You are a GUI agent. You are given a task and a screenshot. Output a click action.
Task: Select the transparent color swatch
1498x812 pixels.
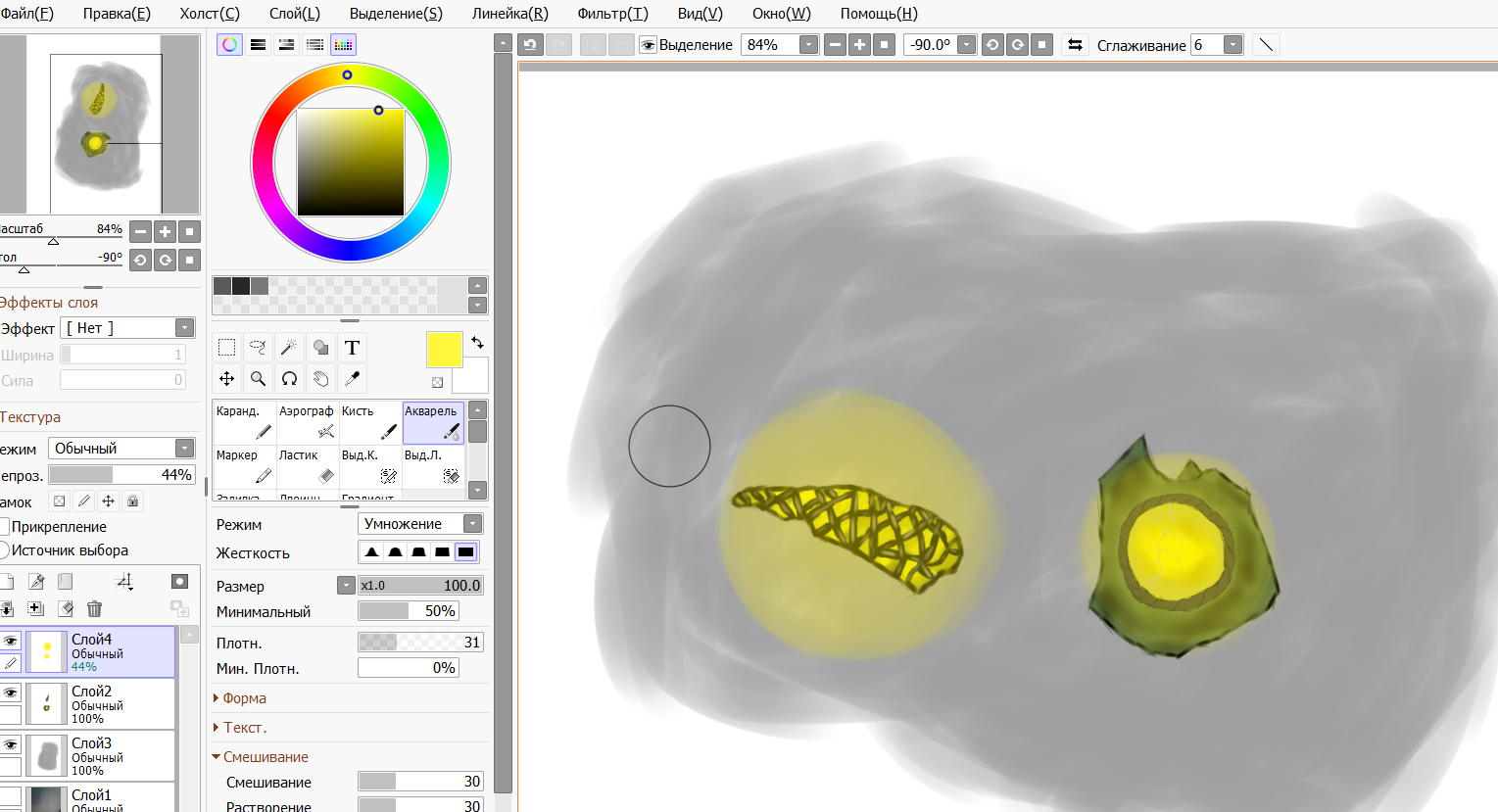click(437, 383)
